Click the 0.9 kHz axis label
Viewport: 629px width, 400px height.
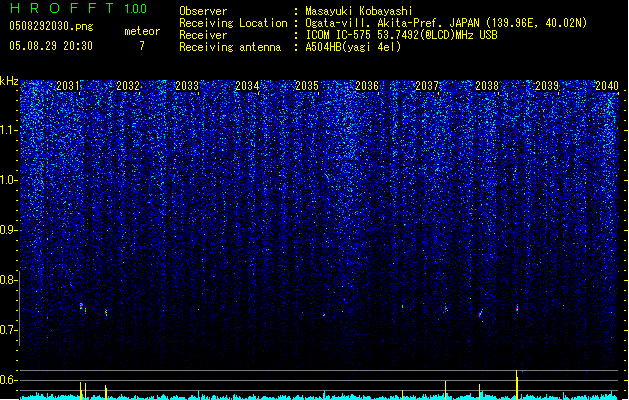pyautogui.click(x=8, y=230)
